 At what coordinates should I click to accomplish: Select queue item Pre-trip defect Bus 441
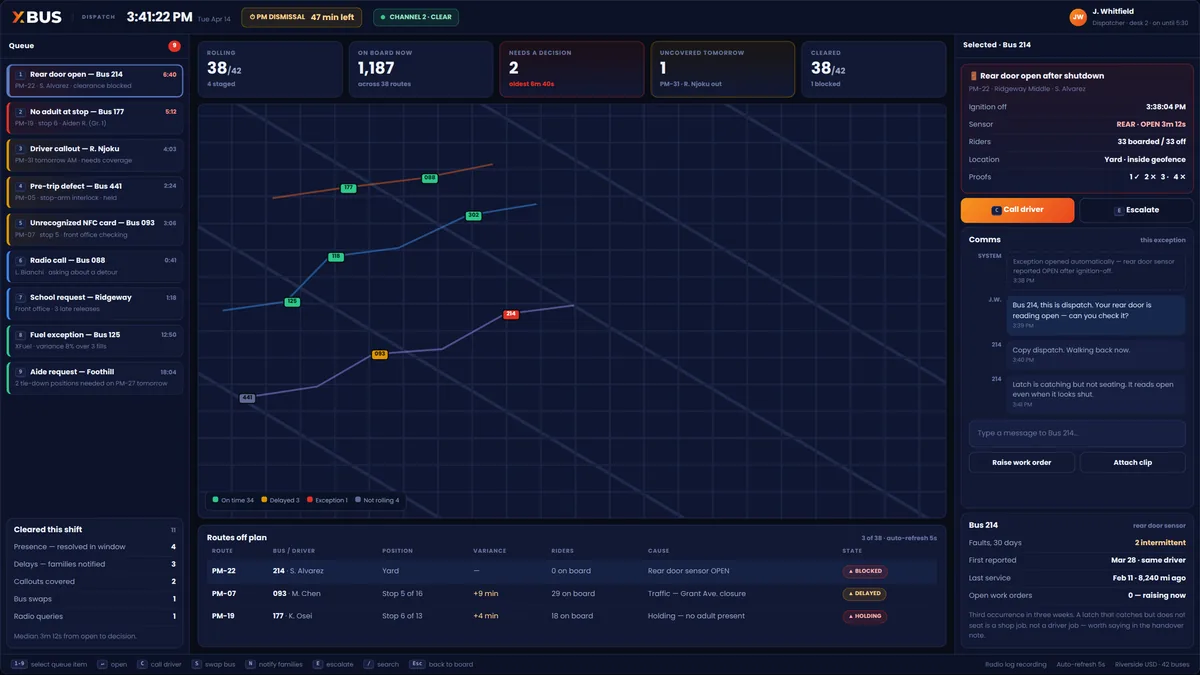[x=95, y=191]
